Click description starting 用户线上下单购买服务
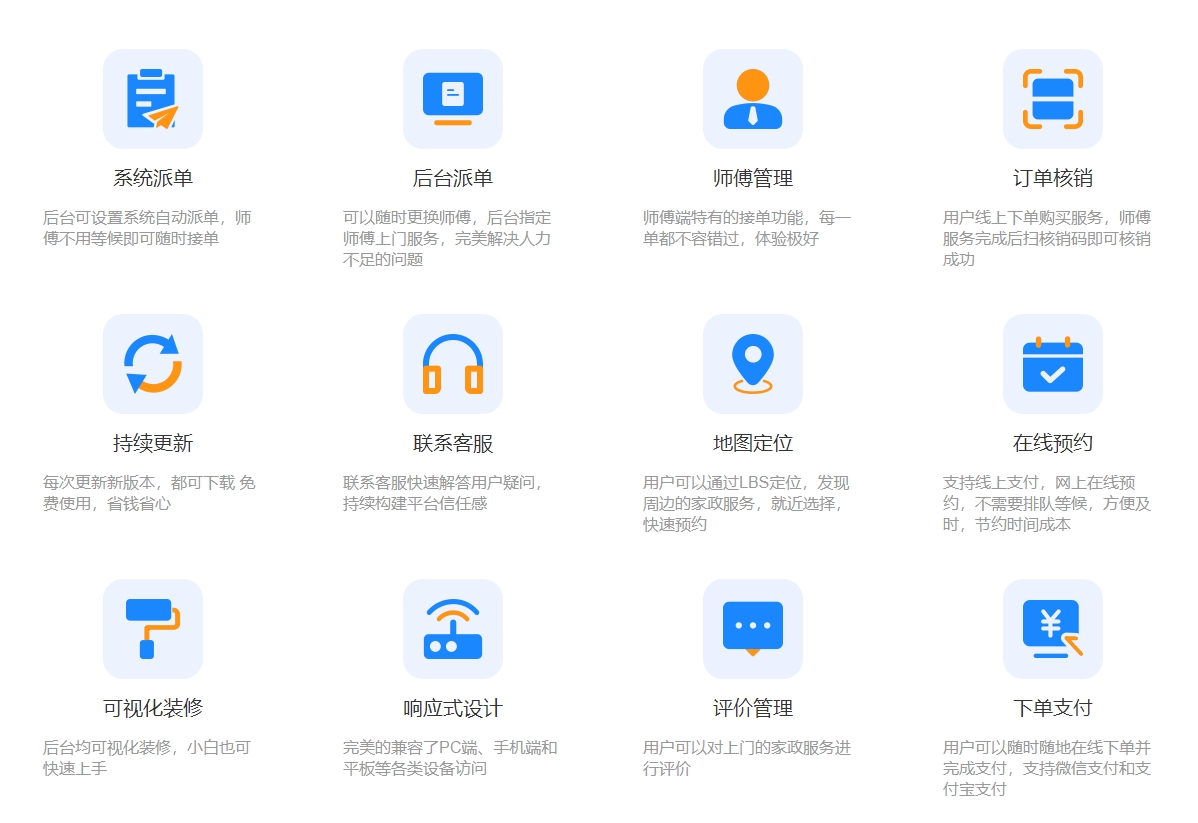This screenshot has height=823, width=1198. (1047, 238)
